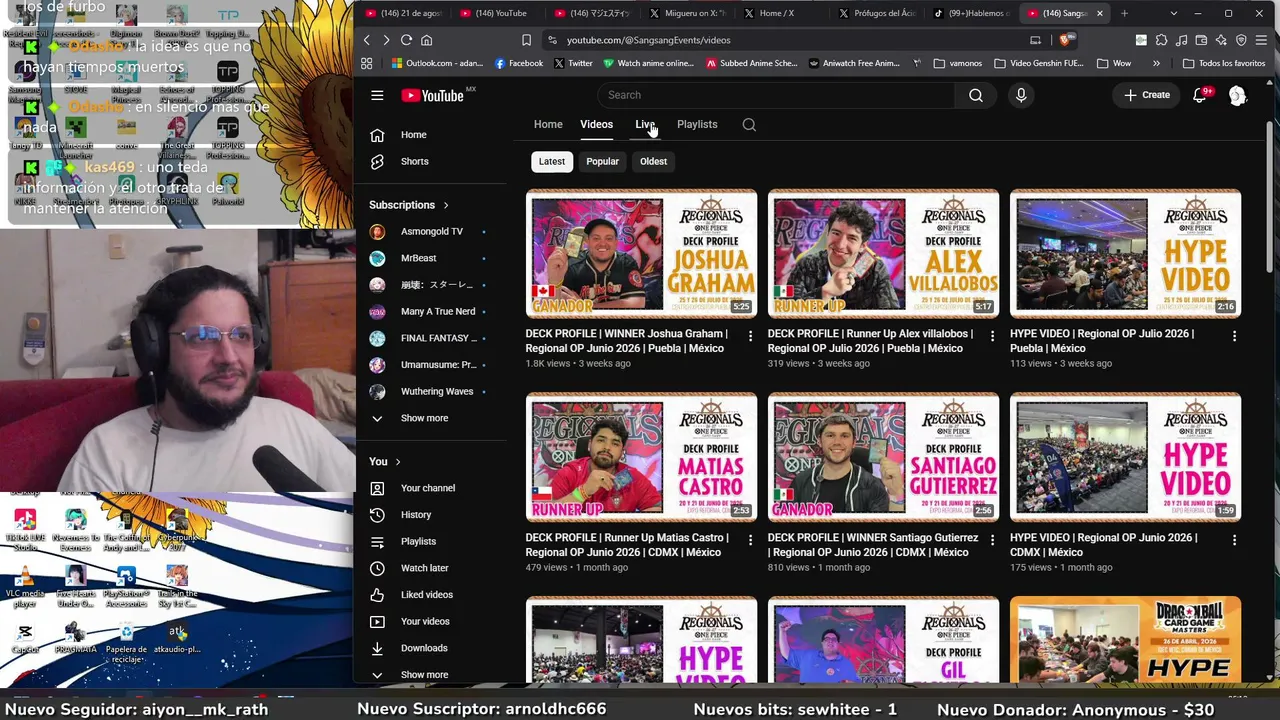Image resolution: width=1280 pixels, height=720 pixels.
Task: Go back with the browser back arrow
Action: coord(367,40)
